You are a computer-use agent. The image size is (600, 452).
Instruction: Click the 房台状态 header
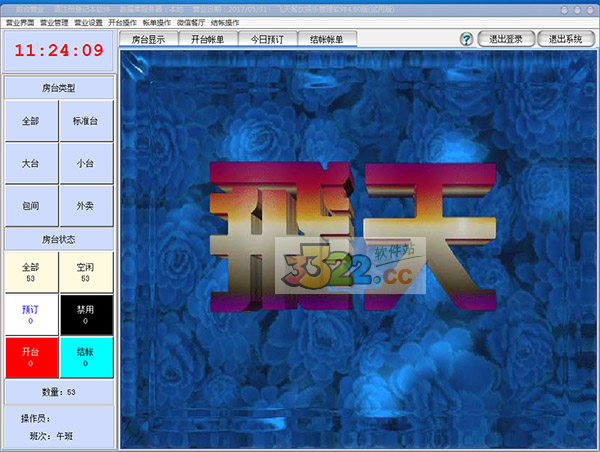pos(59,240)
